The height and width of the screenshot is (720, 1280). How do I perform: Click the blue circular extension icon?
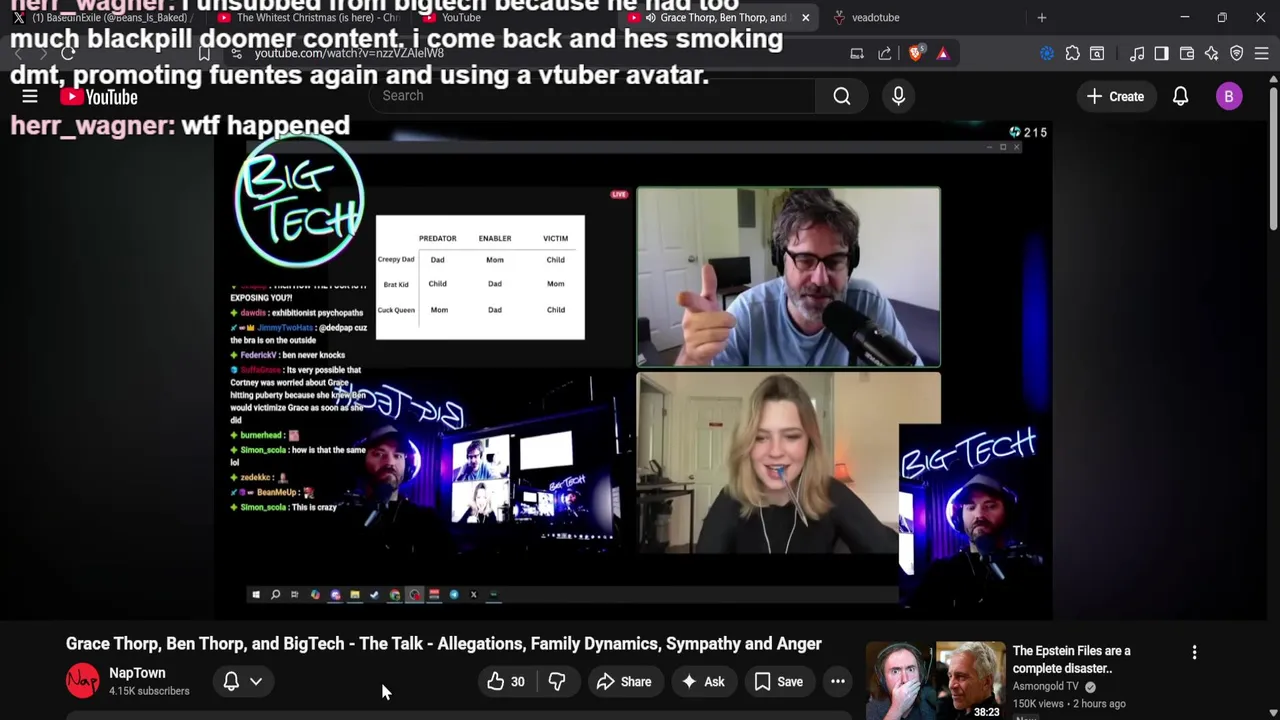click(x=1047, y=53)
